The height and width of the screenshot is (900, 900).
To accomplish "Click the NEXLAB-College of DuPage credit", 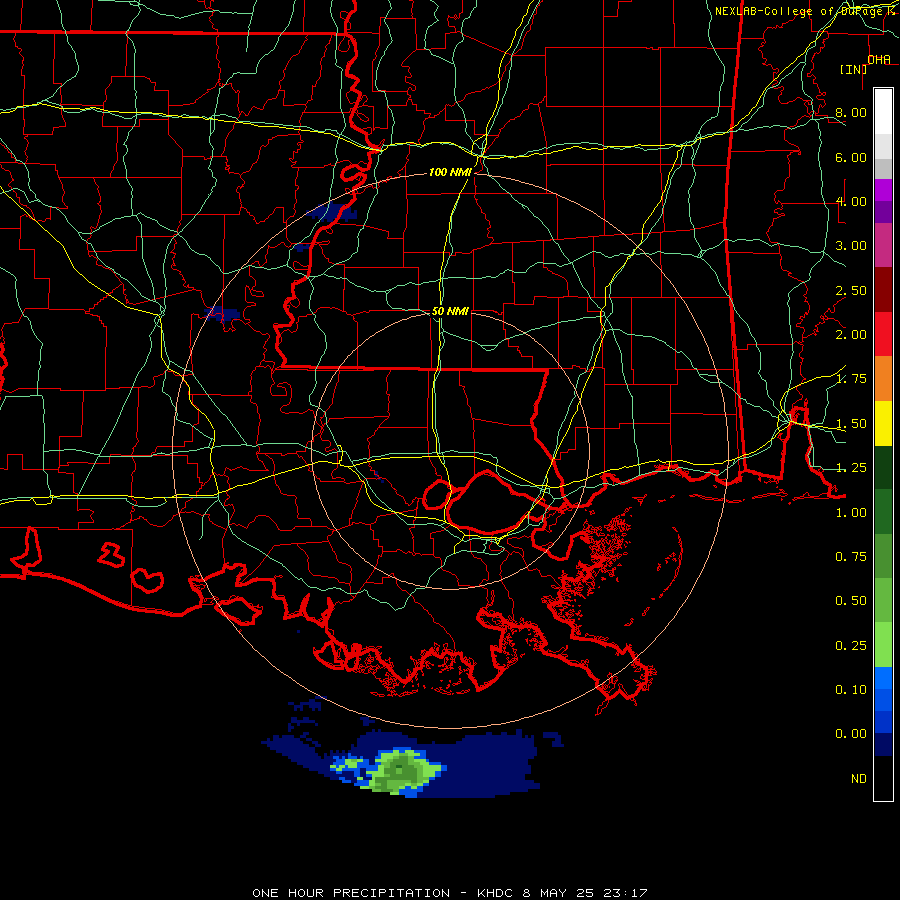I will (x=798, y=11).
